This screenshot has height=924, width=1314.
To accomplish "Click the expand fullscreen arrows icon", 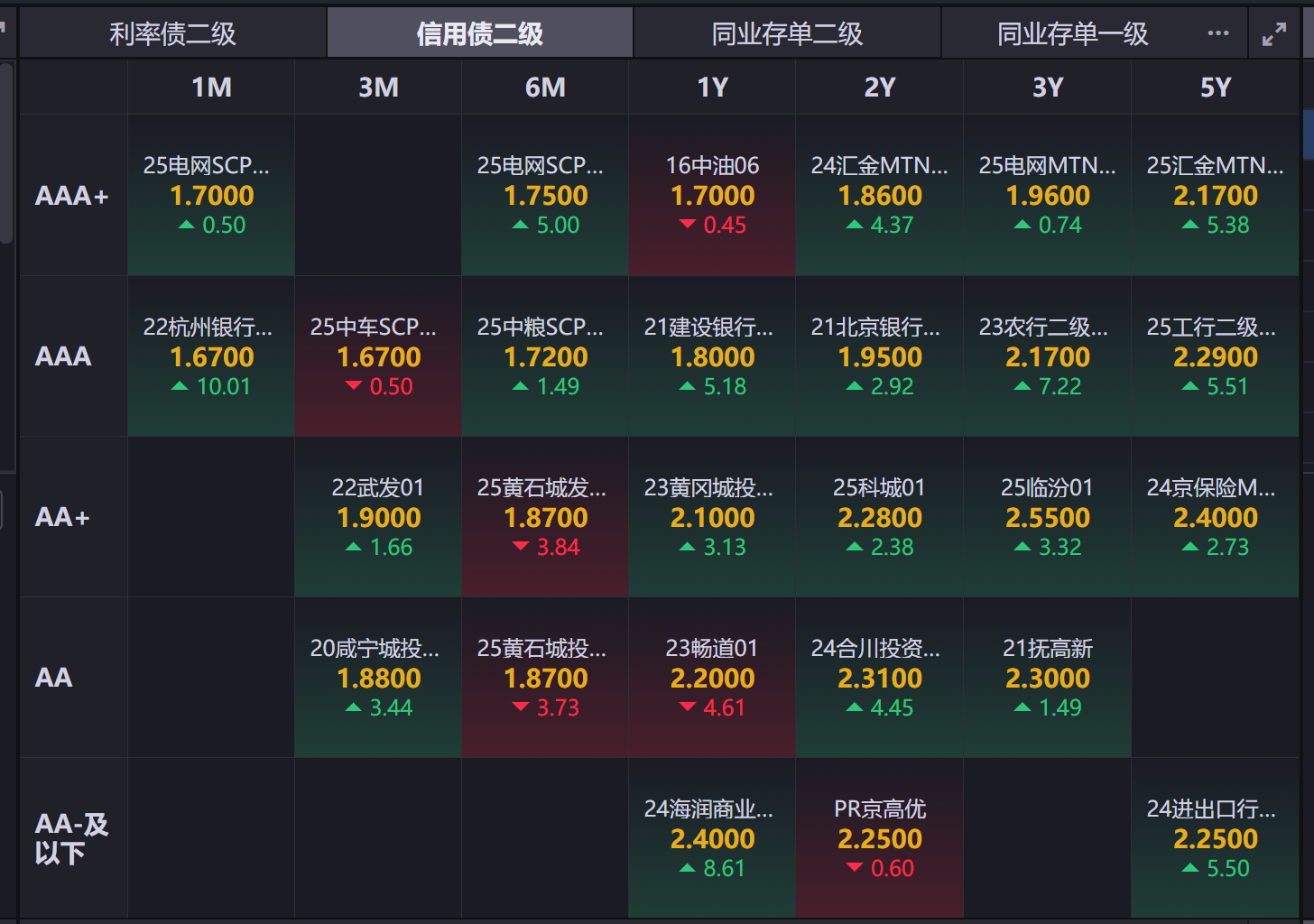I will click(x=1273, y=34).
